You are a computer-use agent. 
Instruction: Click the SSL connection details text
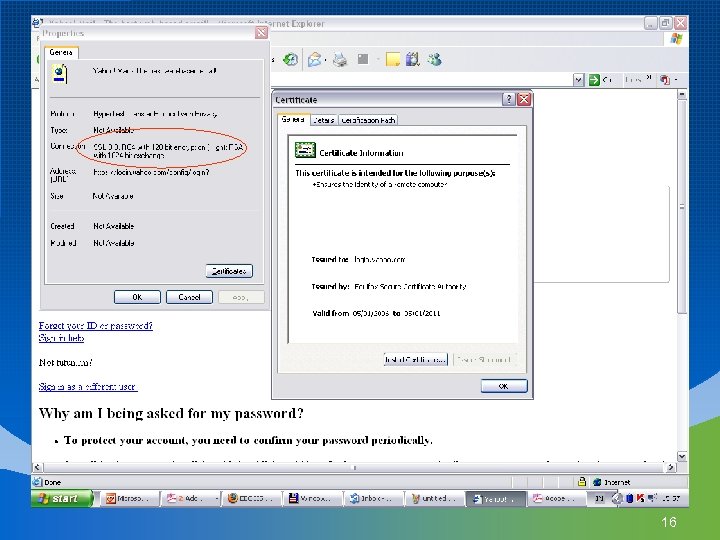point(168,151)
